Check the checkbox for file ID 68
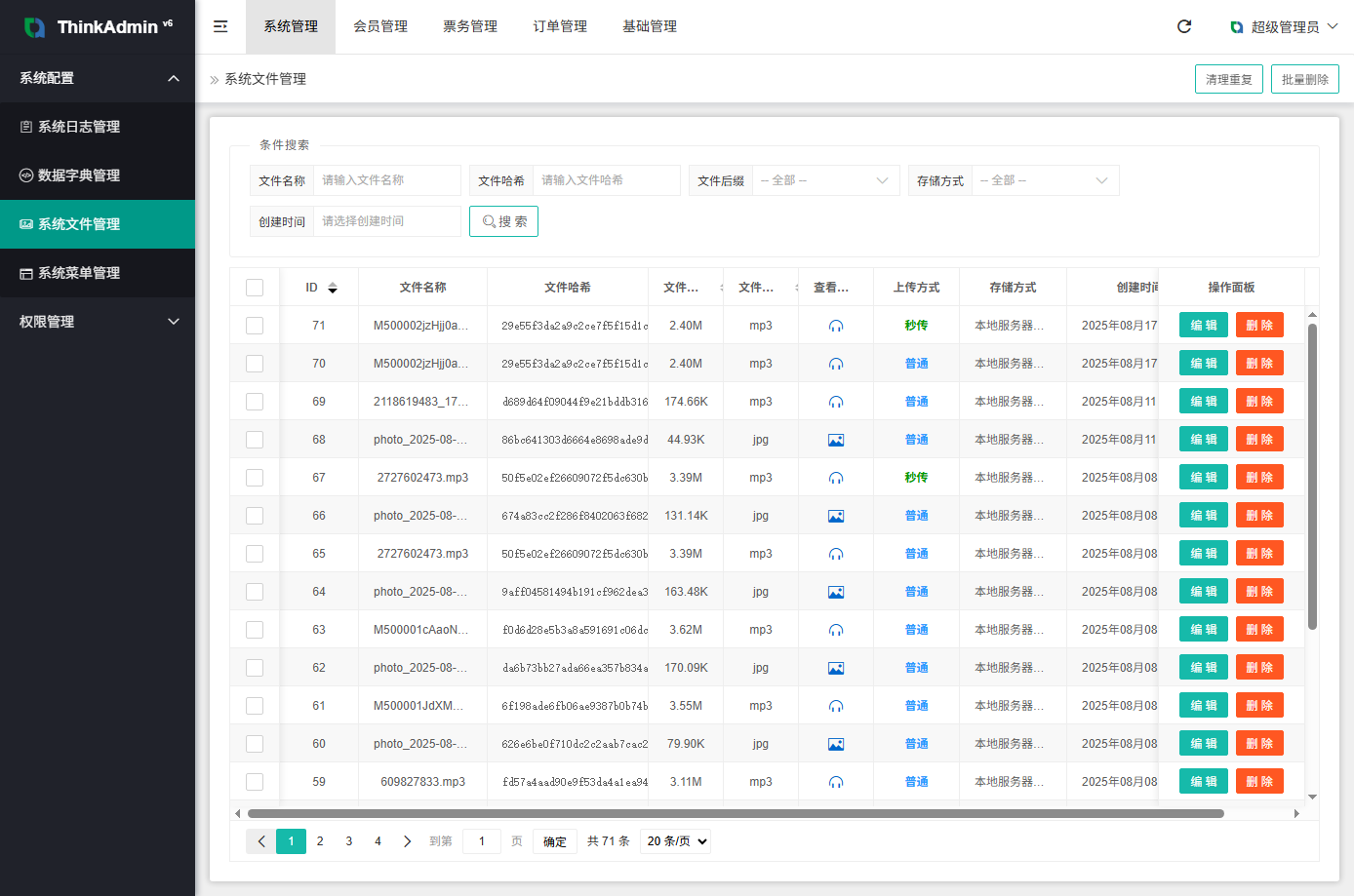 click(255, 440)
